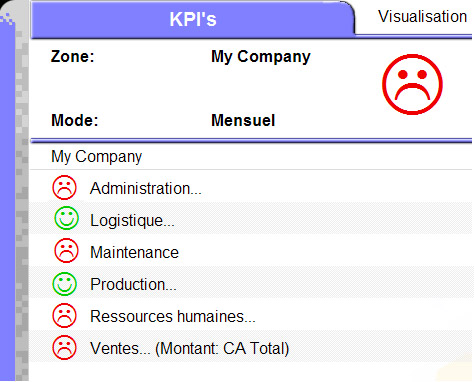Click the My Company list header
Viewport: 474px width, 382px height.
[x=97, y=156]
